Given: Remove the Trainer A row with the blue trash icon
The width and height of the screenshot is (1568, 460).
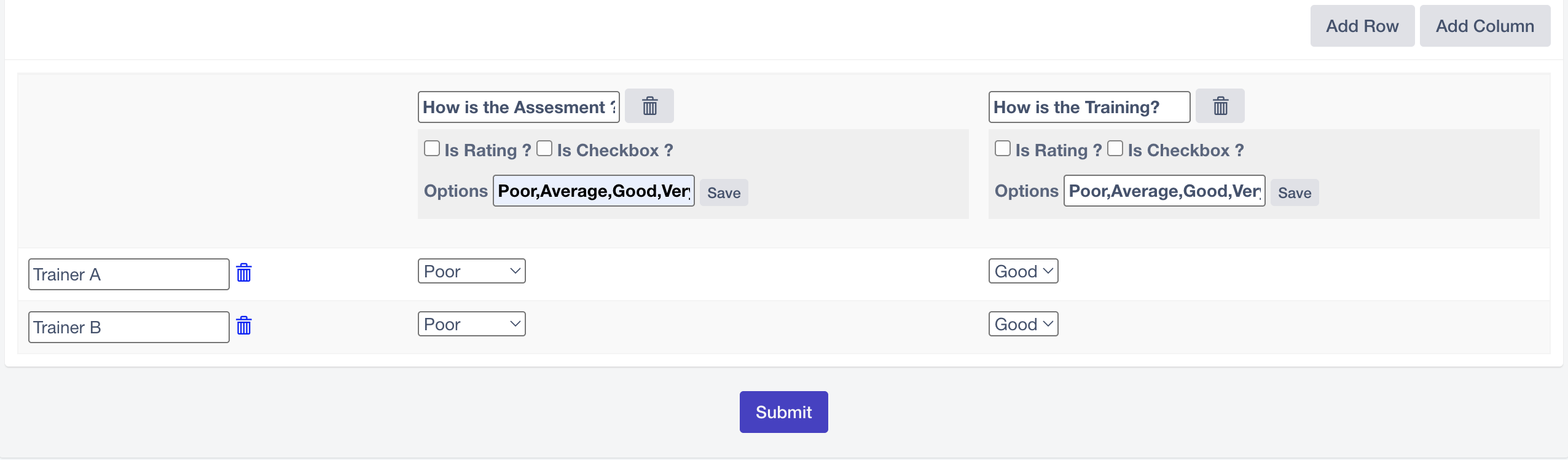Looking at the screenshot, I should click(x=244, y=272).
